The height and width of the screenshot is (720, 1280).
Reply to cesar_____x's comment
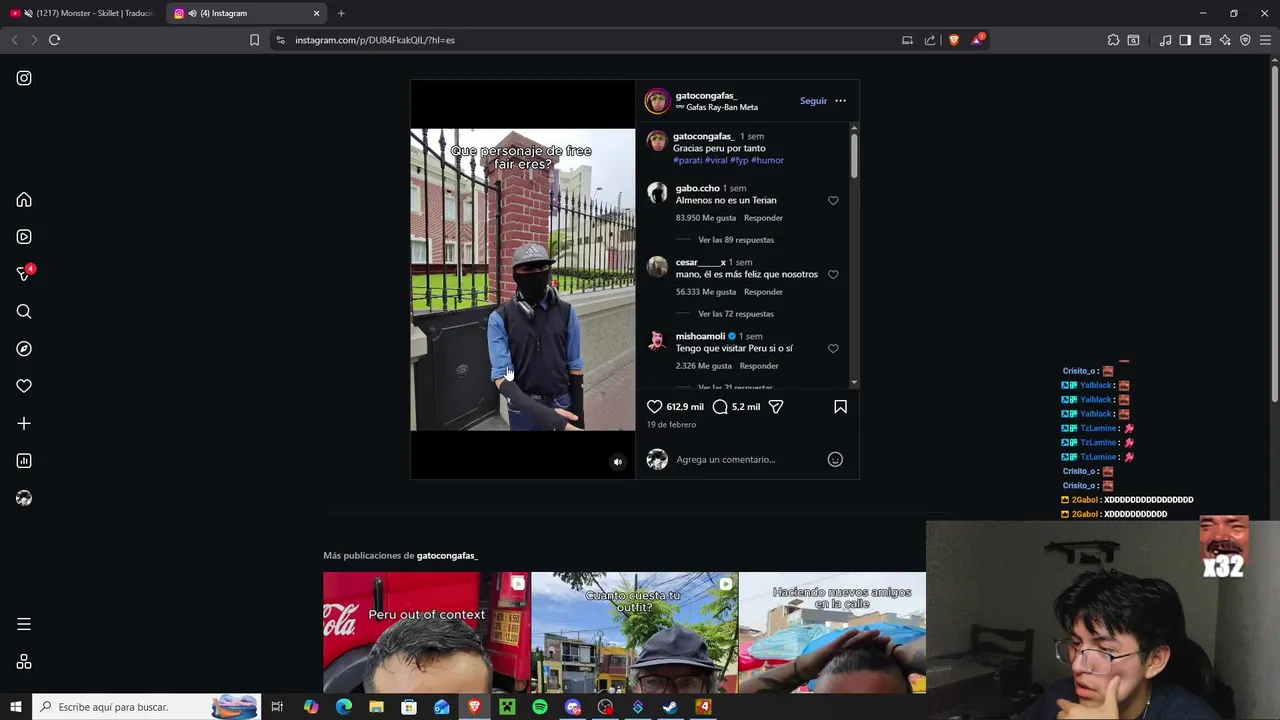[x=763, y=292]
